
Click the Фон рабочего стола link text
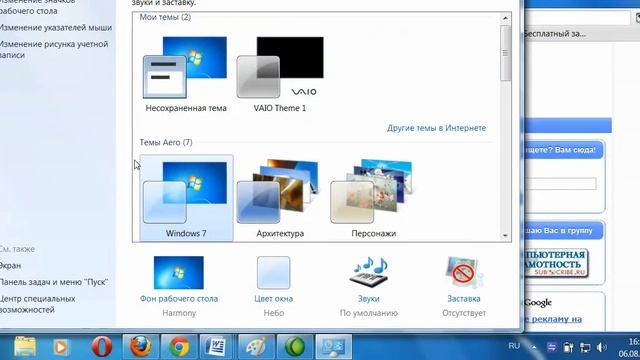179,299
